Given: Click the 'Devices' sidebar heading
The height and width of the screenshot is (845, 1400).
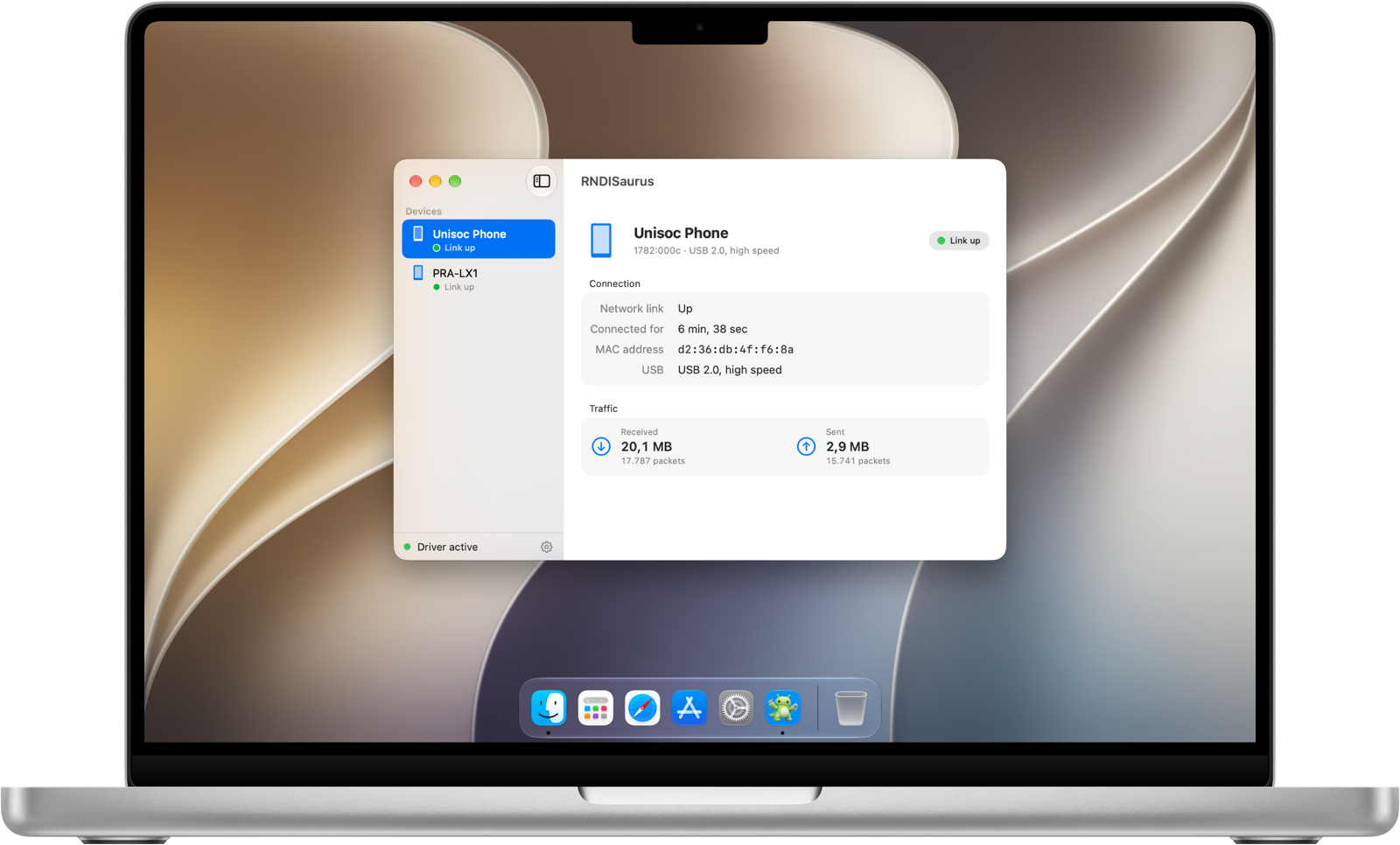Looking at the screenshot, I should [x=423, y=212].
